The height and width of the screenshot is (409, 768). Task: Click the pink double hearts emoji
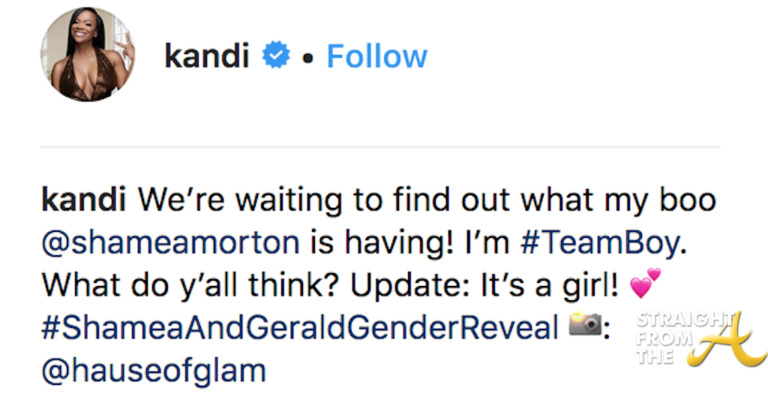645,287
